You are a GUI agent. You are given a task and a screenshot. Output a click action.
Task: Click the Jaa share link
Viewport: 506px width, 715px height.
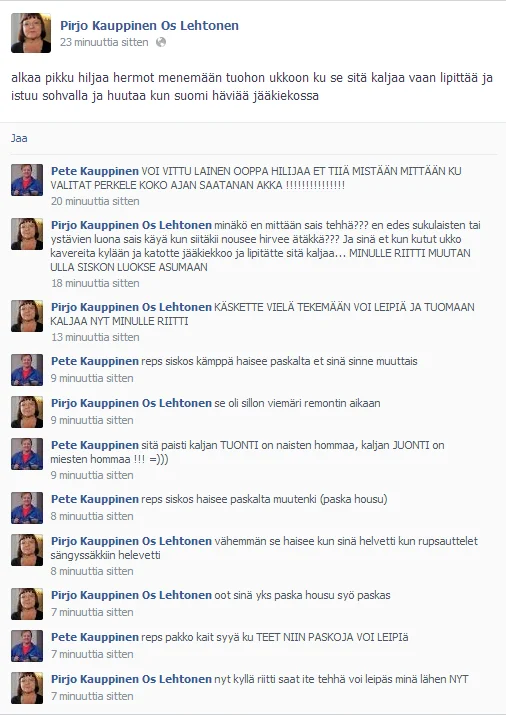[19, 138]
